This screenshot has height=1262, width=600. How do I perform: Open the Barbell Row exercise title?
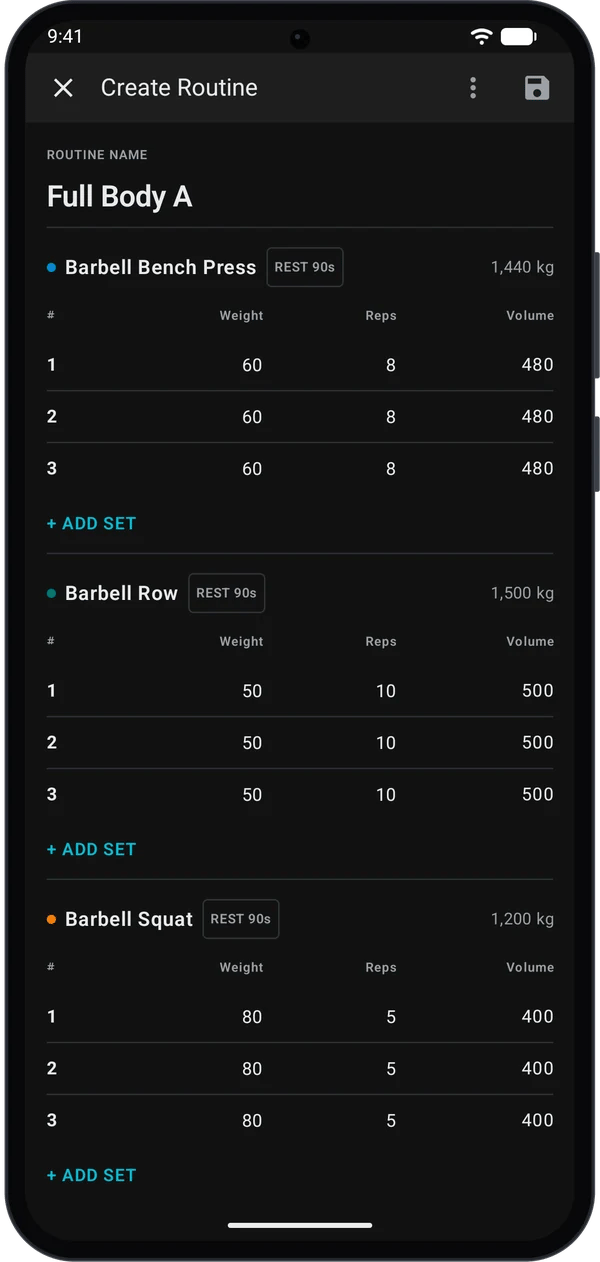click(x=121, y=593)
